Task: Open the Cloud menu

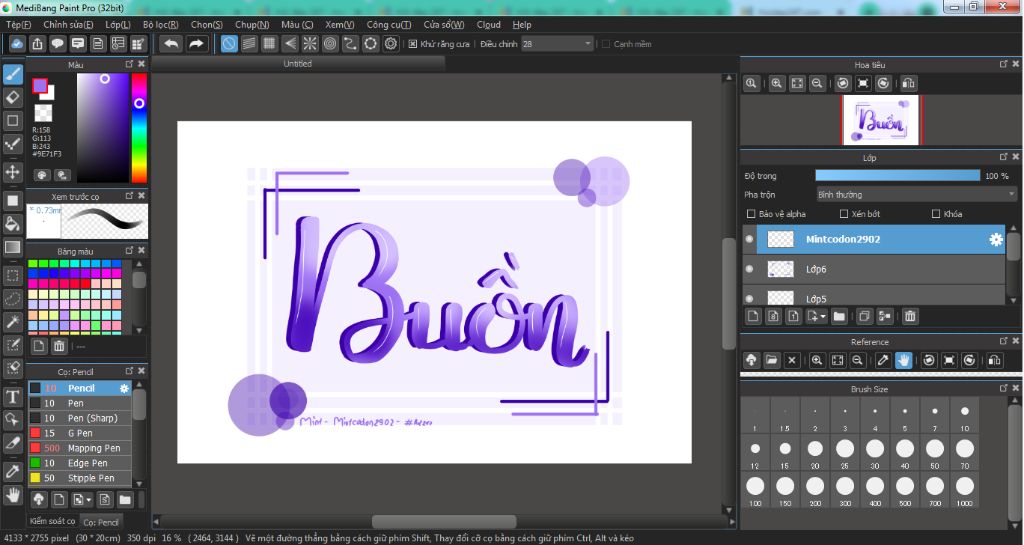Action: coord(488,25)
